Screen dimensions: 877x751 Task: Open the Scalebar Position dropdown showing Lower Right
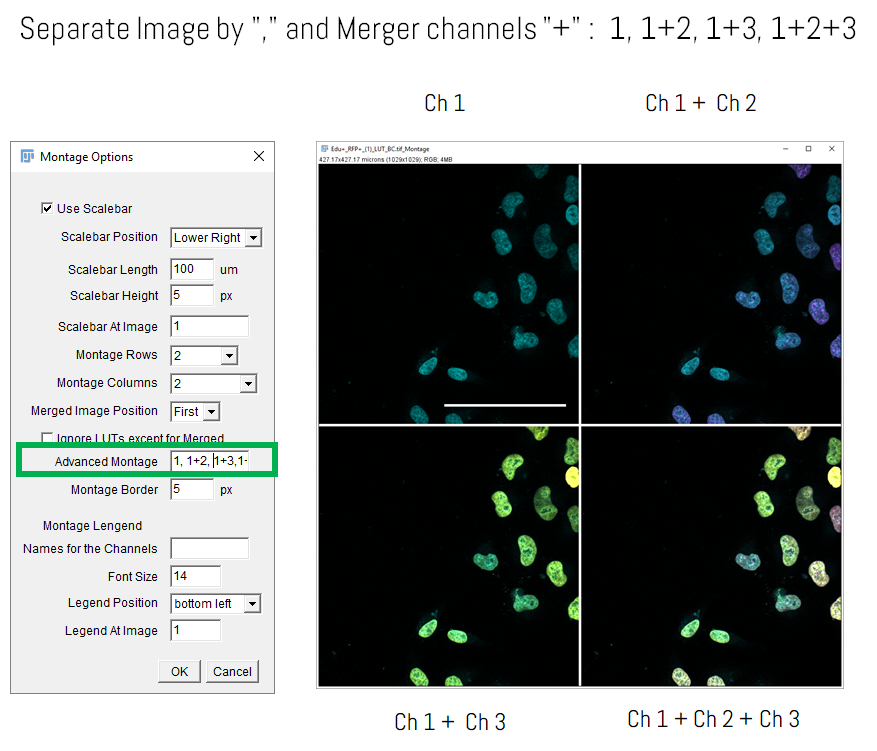point(253,237)
